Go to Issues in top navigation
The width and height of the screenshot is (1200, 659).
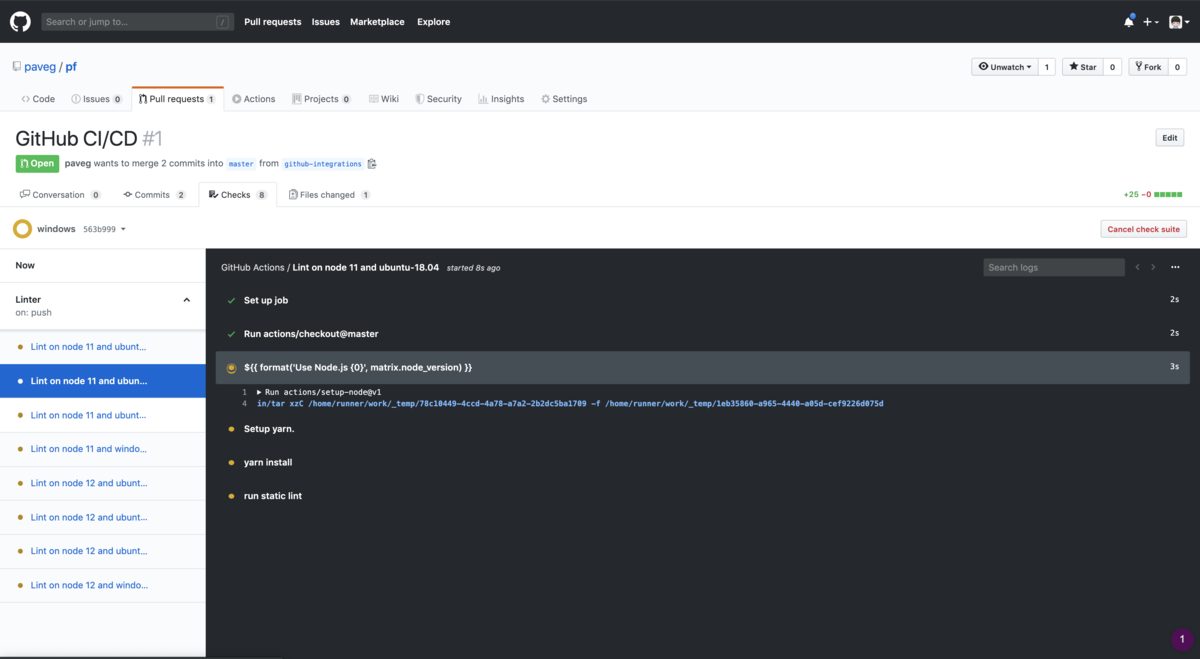tap(325, 22)
